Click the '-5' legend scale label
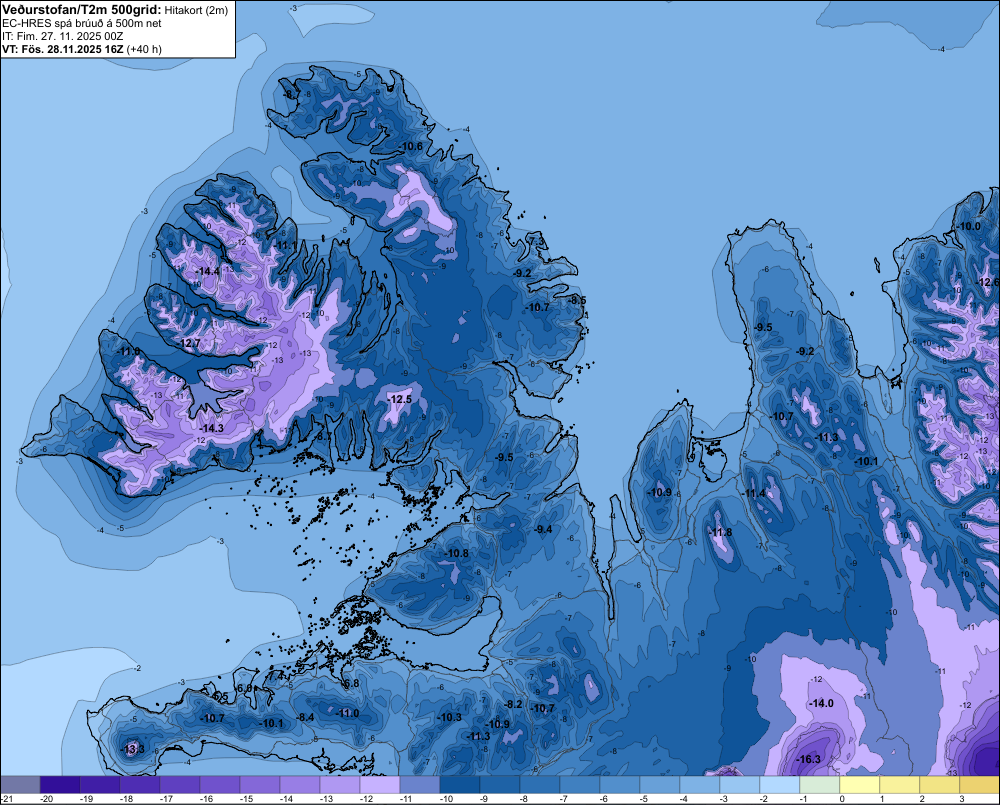This screenshot has height=805, width=1000. [x=644, y=799]
